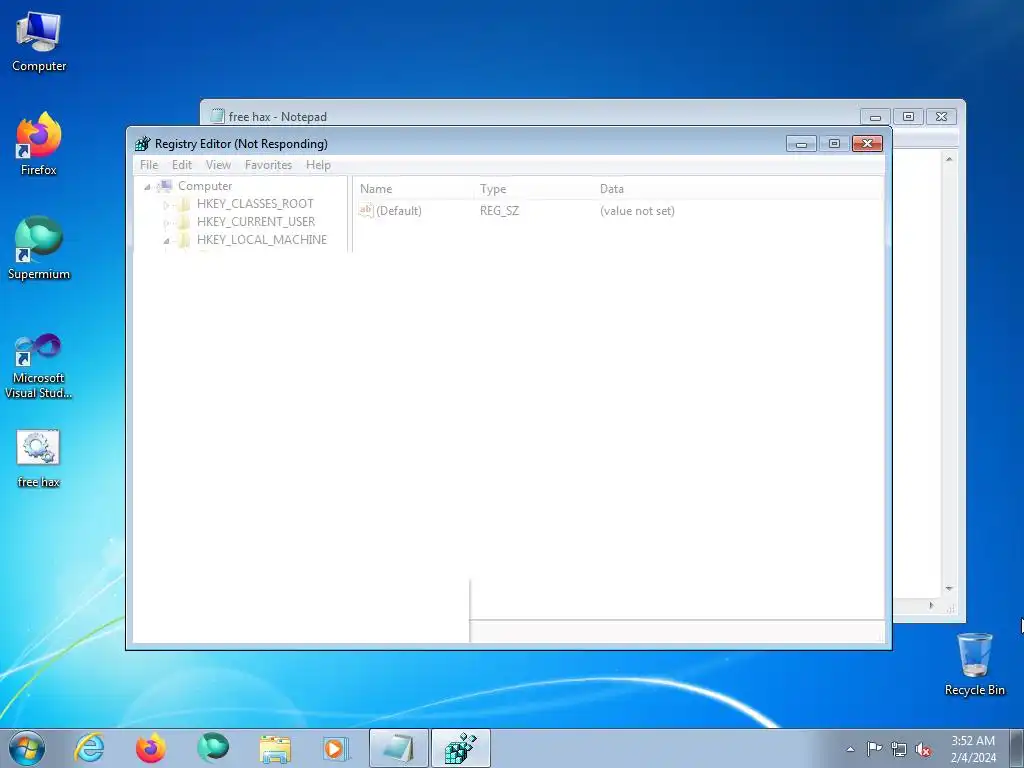The height and width of the screenshot is (768, 1024).
Task: Click the ab string icon beside (Default)
Action: point(366,210)
